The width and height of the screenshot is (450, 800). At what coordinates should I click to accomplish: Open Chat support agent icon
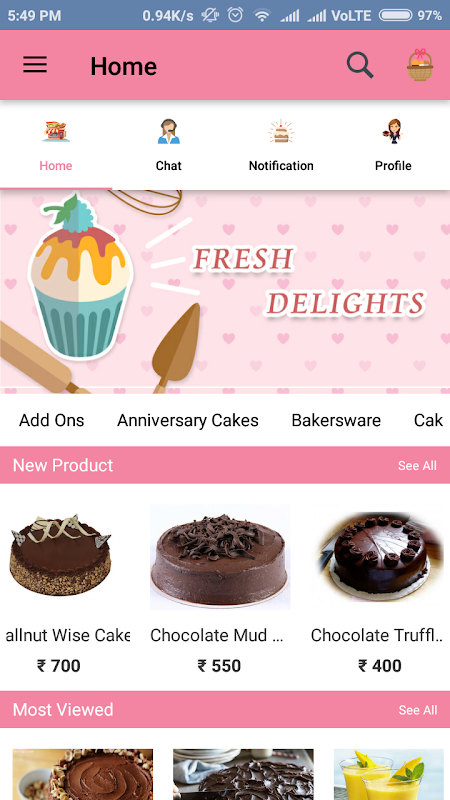click(168, 131)
